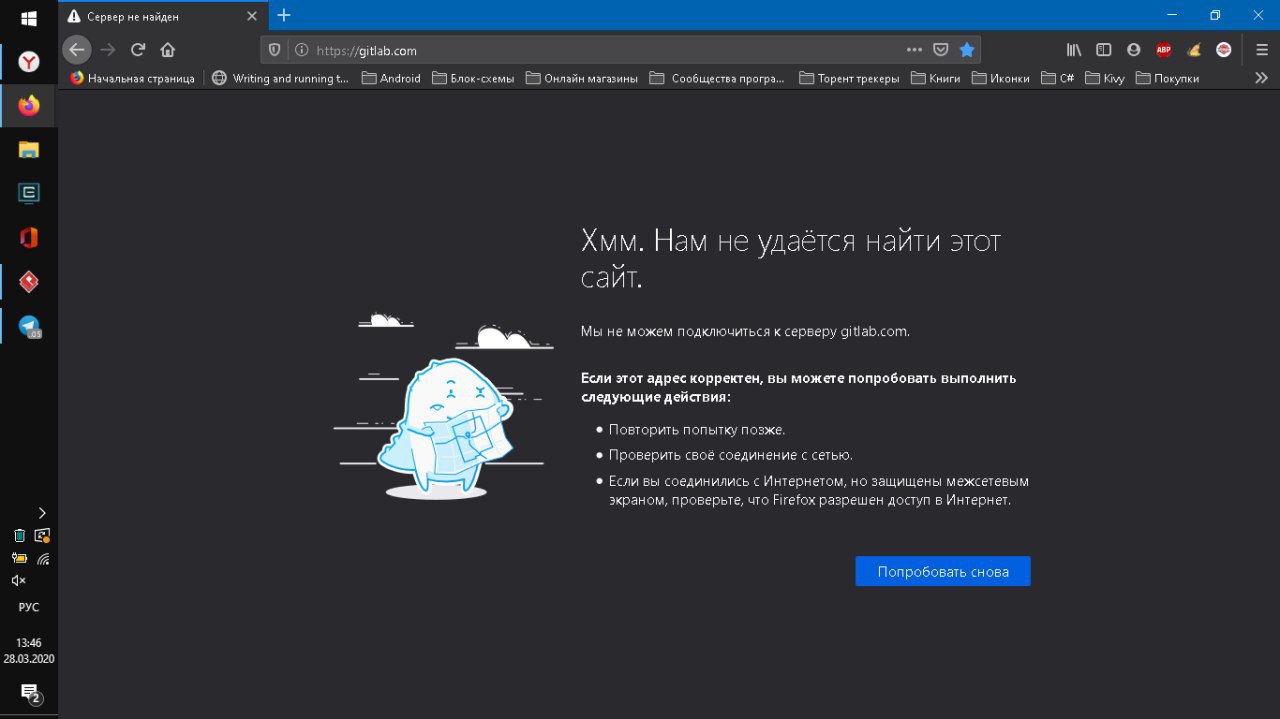Open the Android bookmarks folder
This screenshot has height=719, width=1280.
pos(391,78)
